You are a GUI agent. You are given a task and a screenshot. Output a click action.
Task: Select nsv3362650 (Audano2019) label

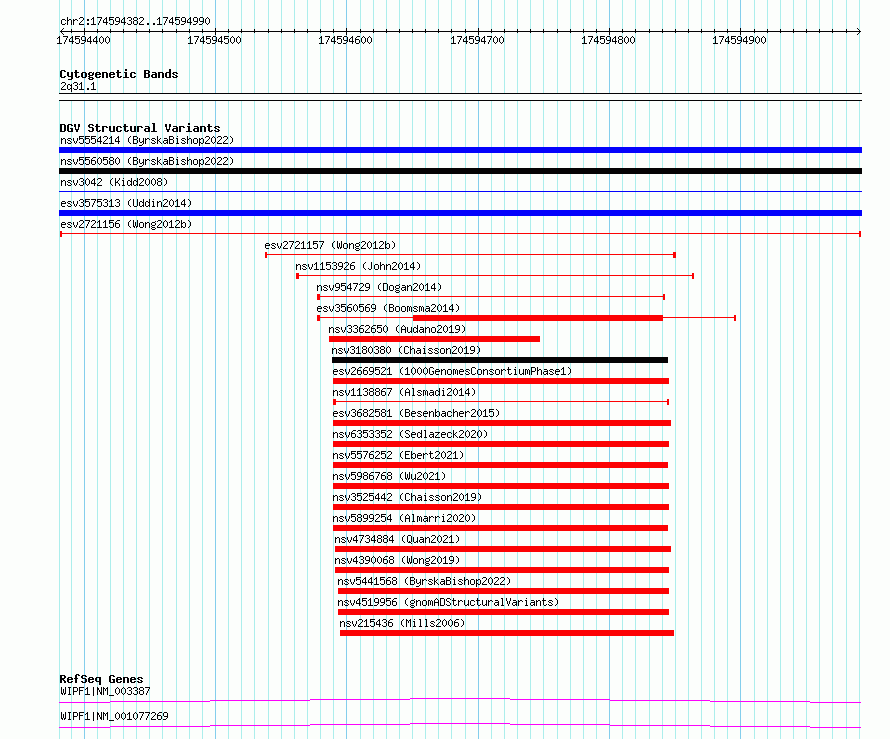pos(397,329)
